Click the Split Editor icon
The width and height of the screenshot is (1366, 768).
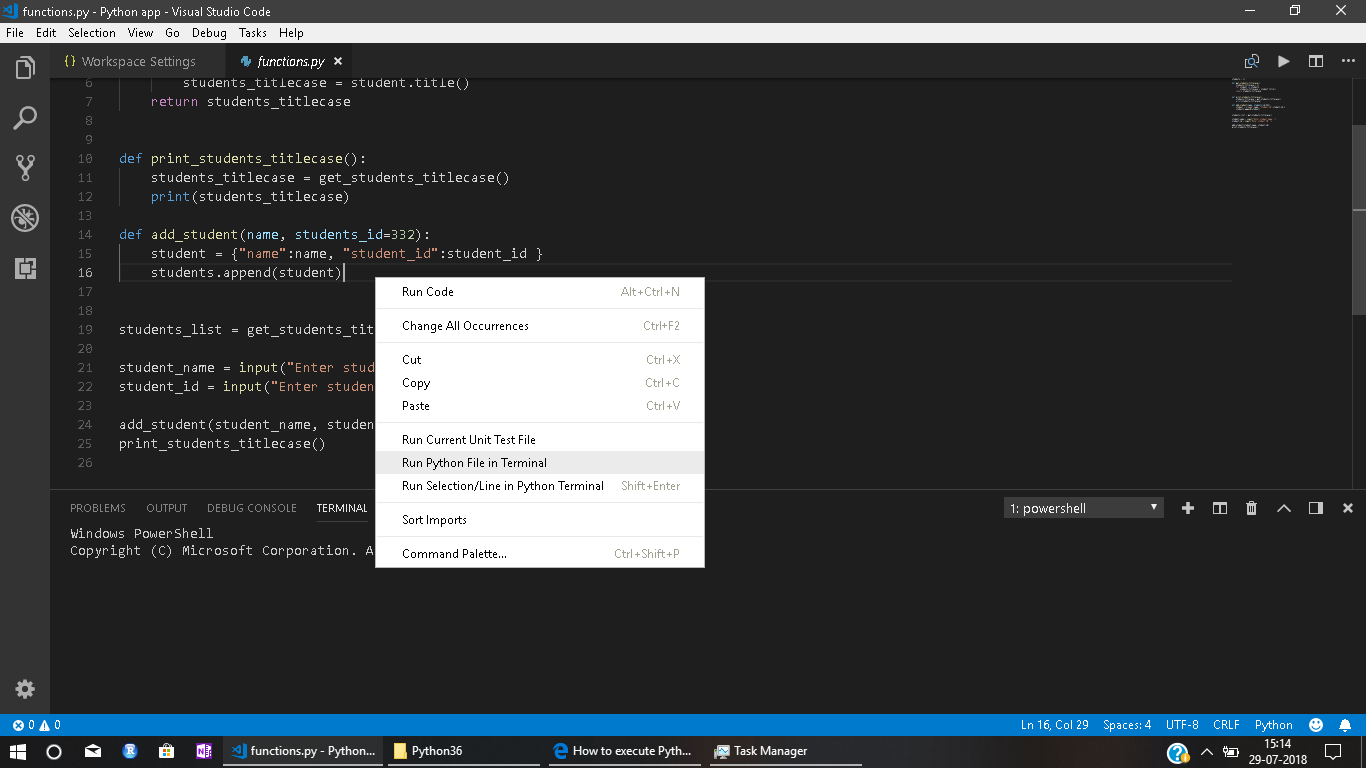pos(1316,61)
